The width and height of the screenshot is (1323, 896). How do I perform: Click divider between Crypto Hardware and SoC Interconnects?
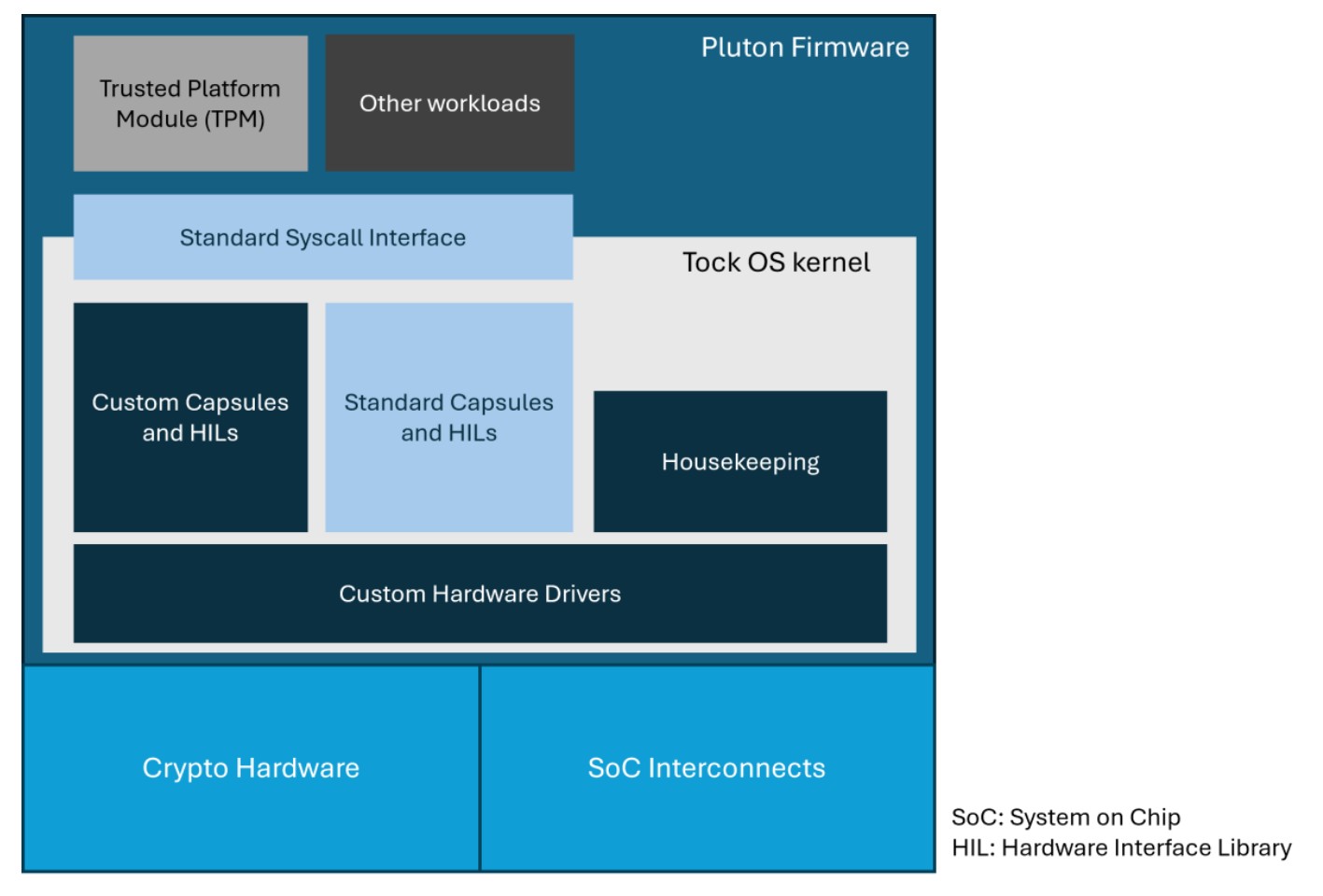click(x=480, y=768)
